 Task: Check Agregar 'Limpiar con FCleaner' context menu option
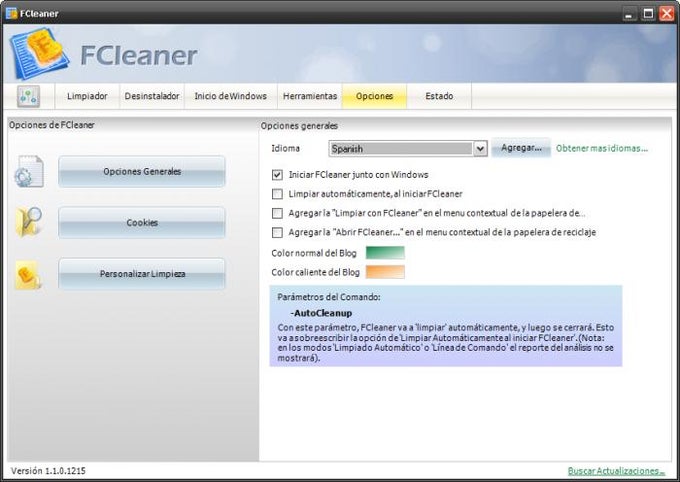coord(277,213)
